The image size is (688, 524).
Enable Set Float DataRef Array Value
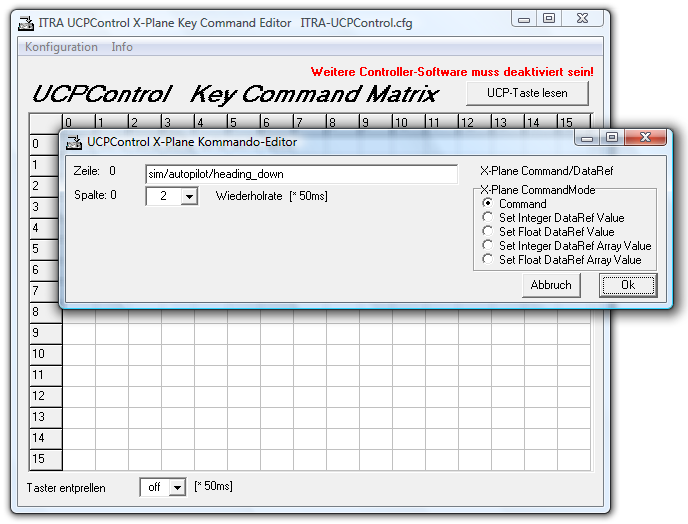(x=487, y=260)
